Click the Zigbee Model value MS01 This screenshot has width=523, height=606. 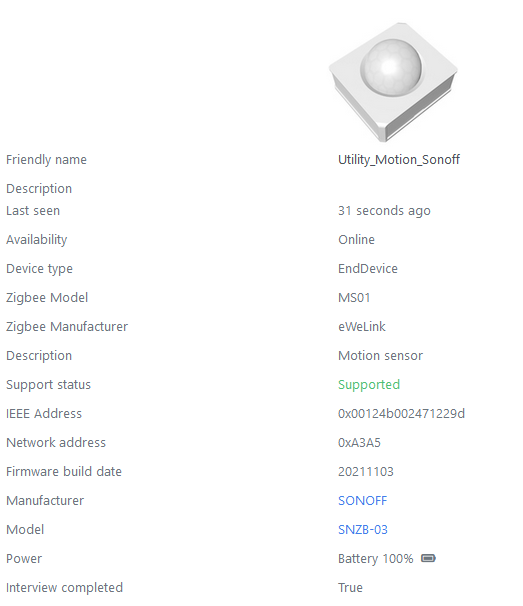(354, 298)
